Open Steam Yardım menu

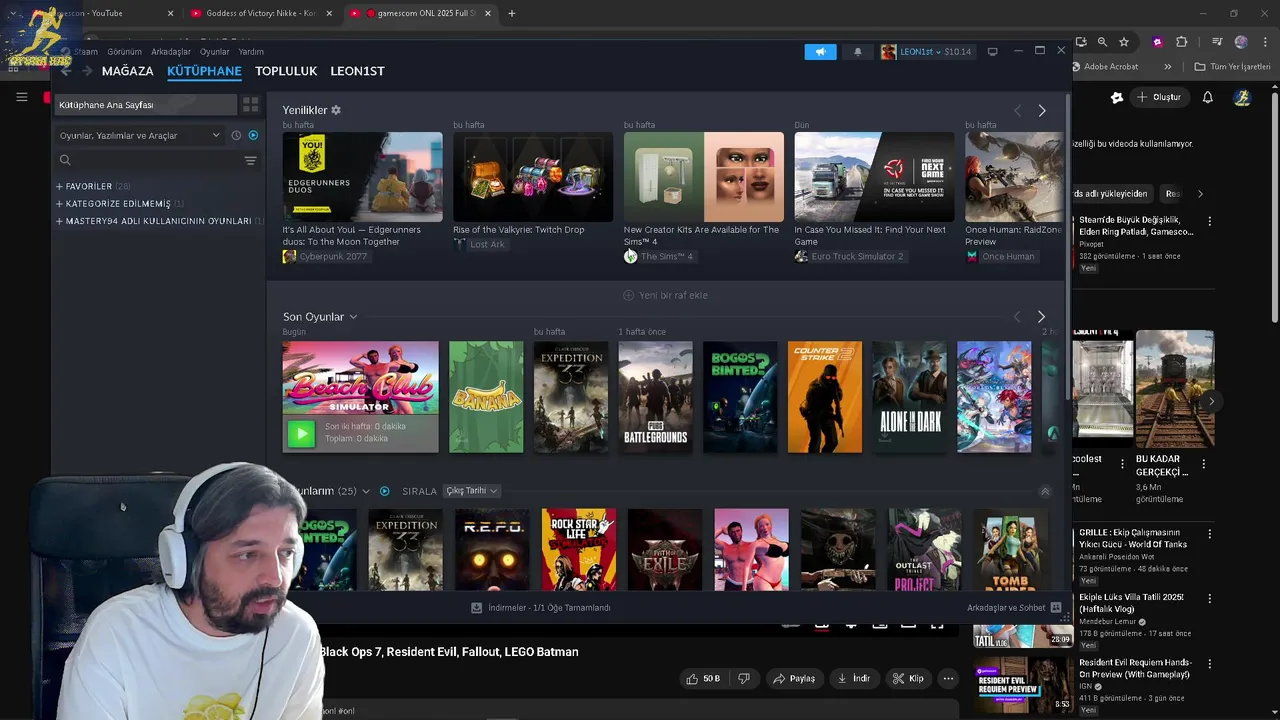point(251,52)
